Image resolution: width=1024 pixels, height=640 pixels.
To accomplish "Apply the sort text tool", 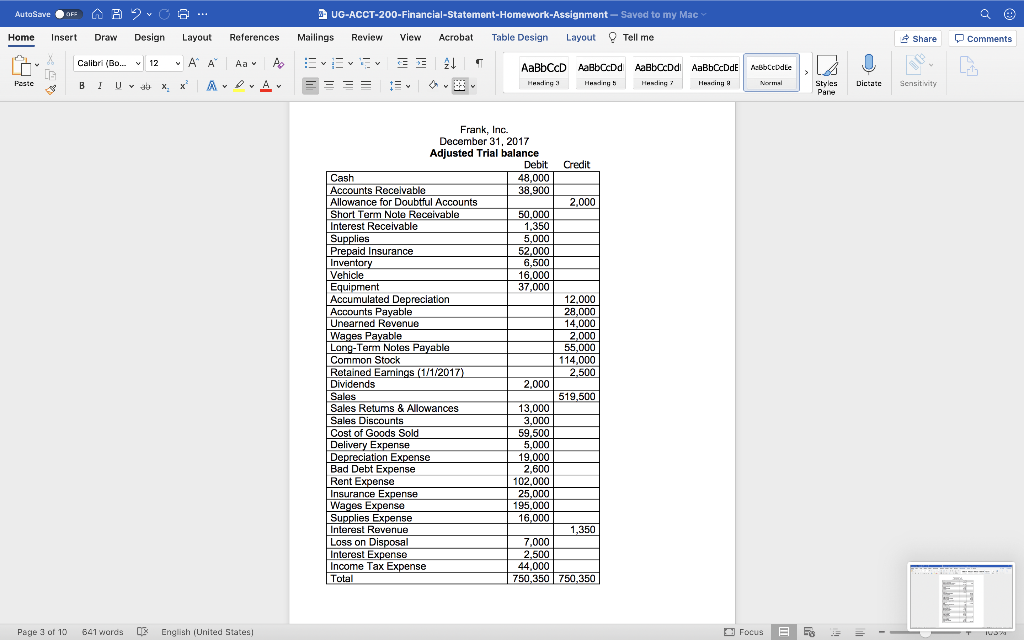I will tap(450, 63).
